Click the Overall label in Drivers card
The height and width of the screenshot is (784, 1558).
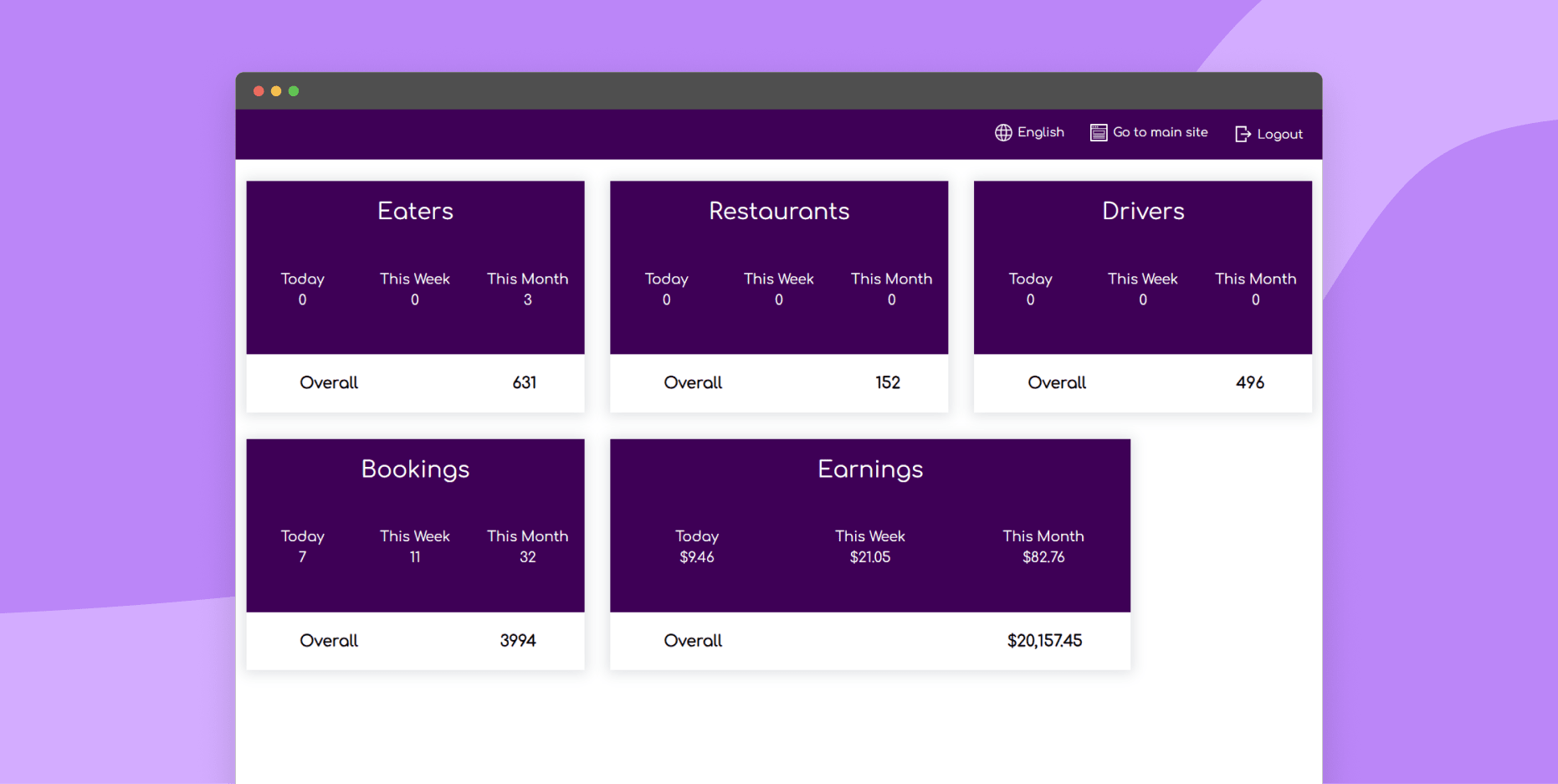point(1057,382)
